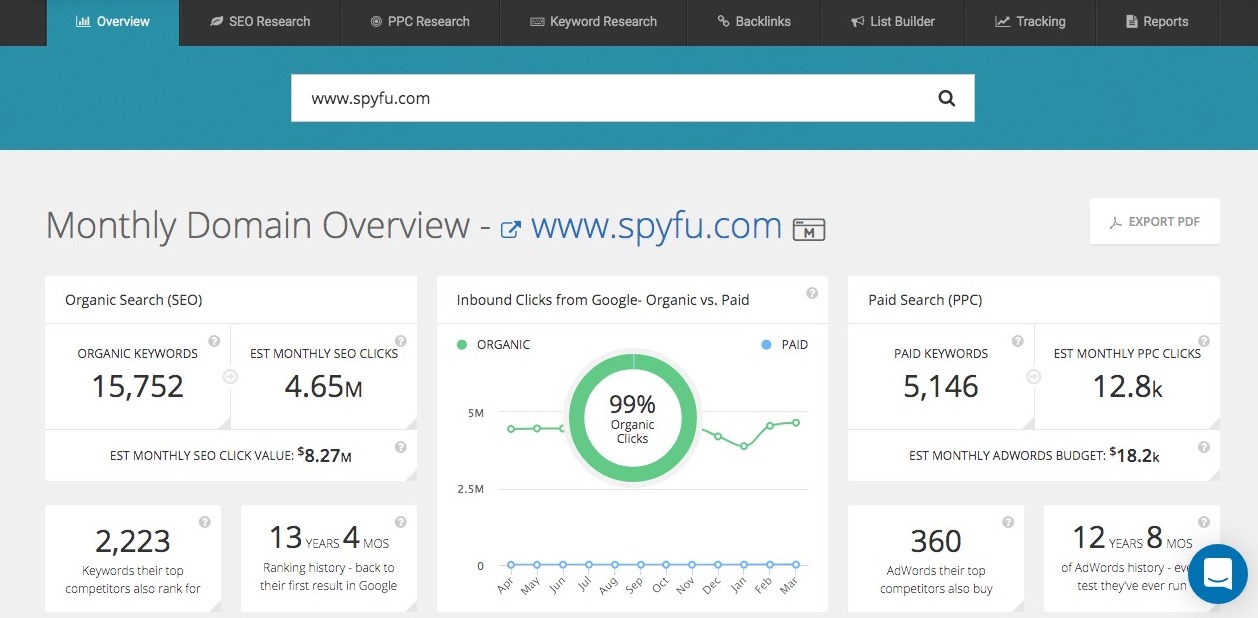Open the chat support bubble
The height and width of the screenshot is (618, 1258).
click(x=1218, y=574)
